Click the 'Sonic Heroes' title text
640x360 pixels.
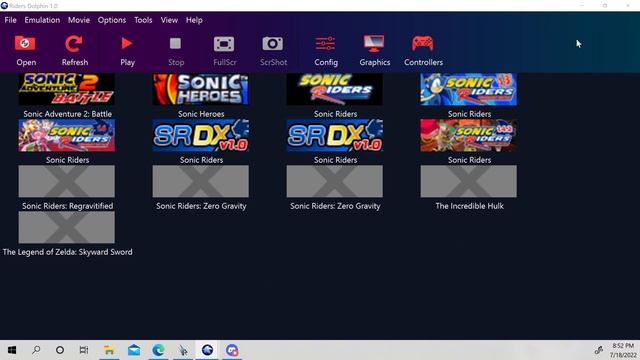tap(201, 114)
